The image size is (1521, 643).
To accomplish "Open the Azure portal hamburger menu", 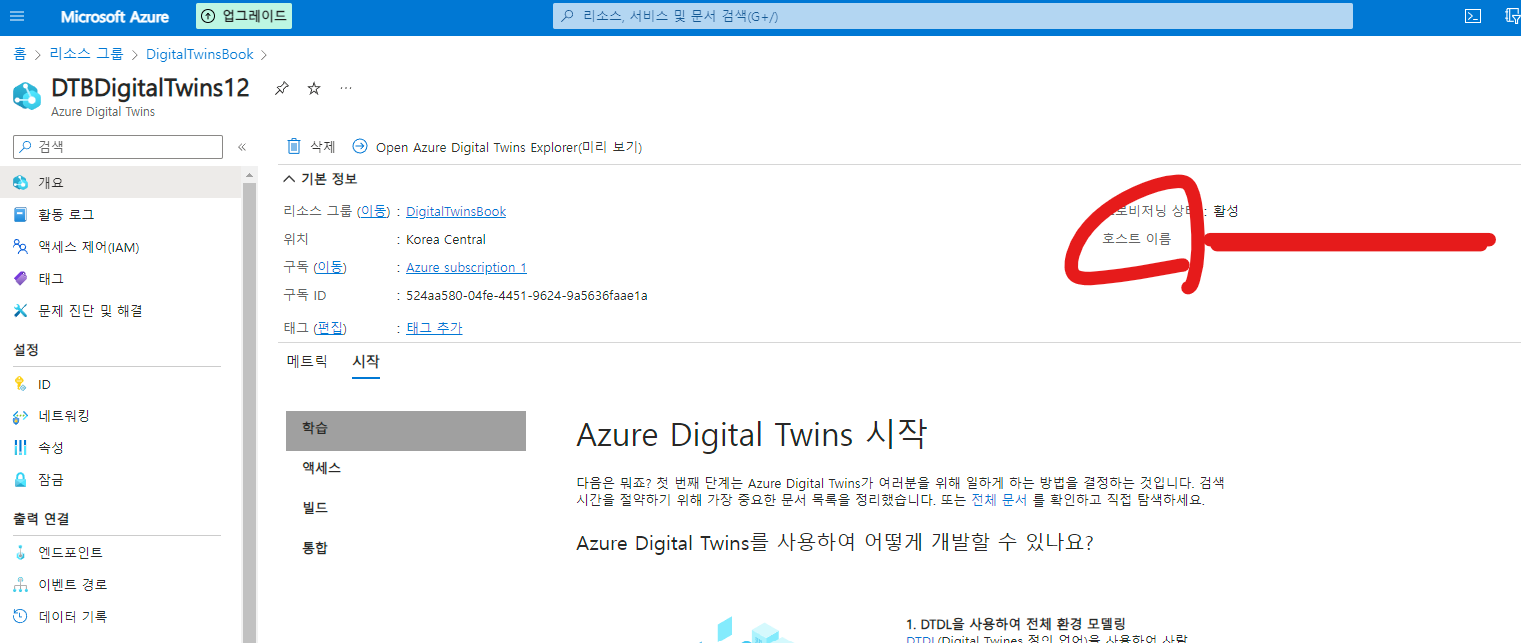I will (x=17, y=16).
